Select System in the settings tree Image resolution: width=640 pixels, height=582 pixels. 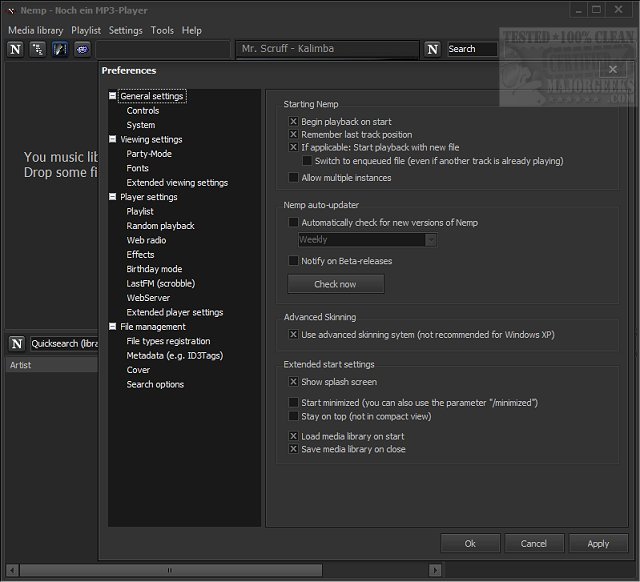click(x=141, y=125)
